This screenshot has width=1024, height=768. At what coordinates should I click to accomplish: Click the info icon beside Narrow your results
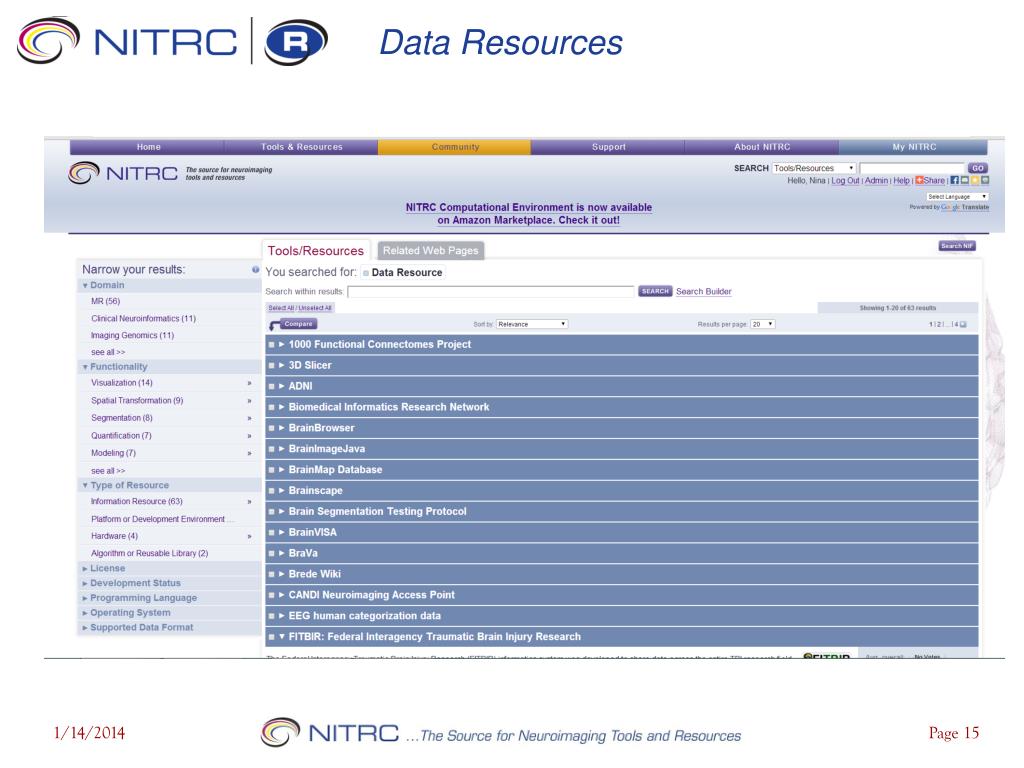[x=255, y=269]
